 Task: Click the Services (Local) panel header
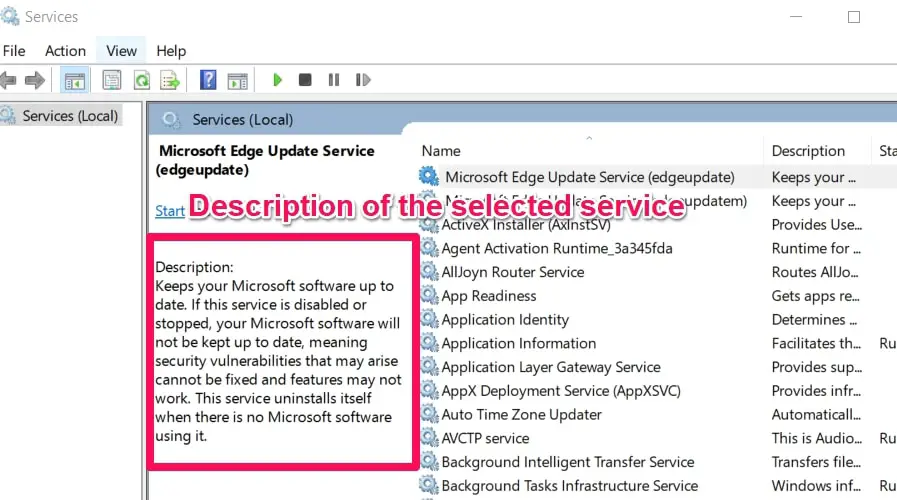point(243,120)
